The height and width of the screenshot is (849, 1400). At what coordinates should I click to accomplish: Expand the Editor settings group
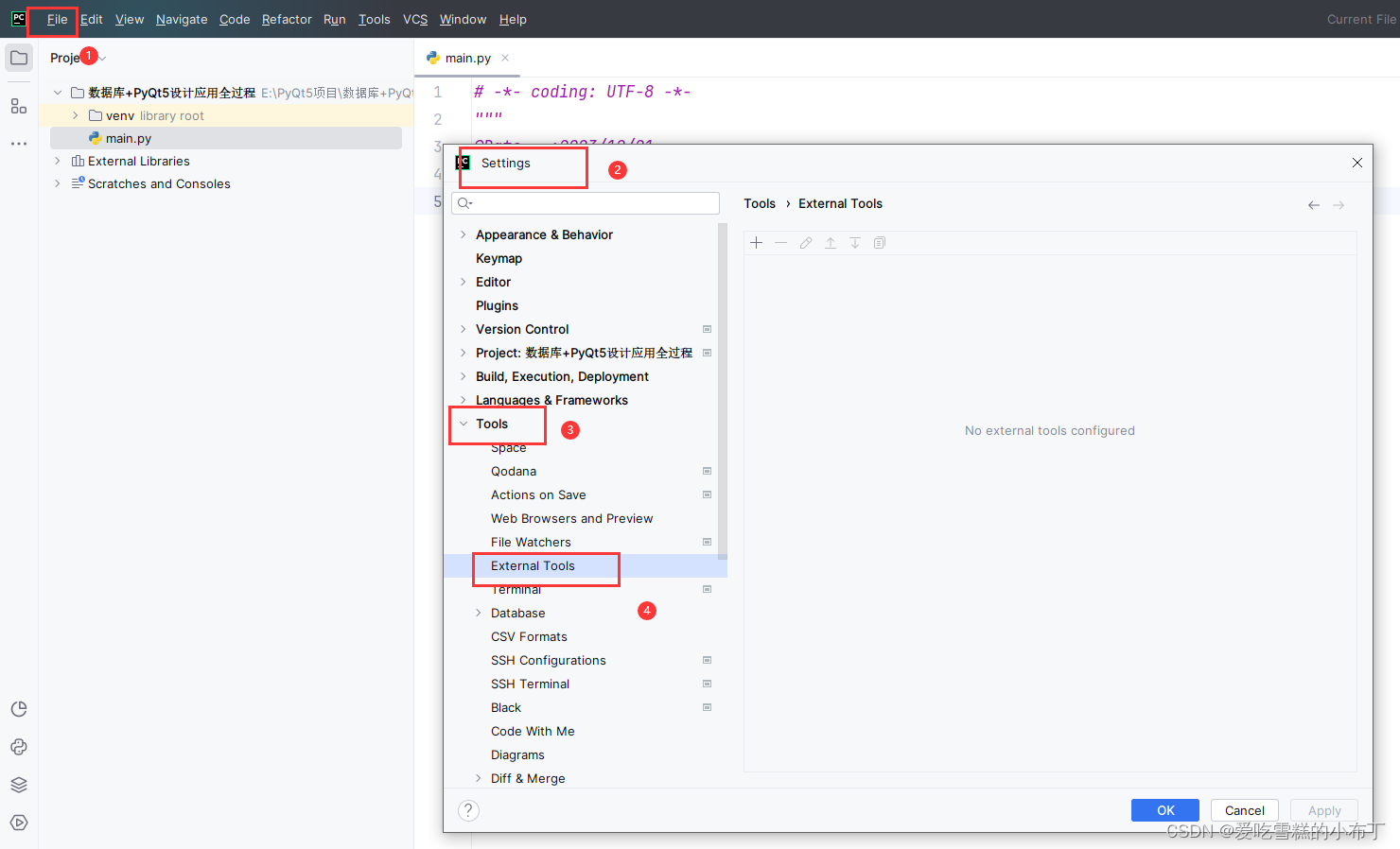coord(463,282)
